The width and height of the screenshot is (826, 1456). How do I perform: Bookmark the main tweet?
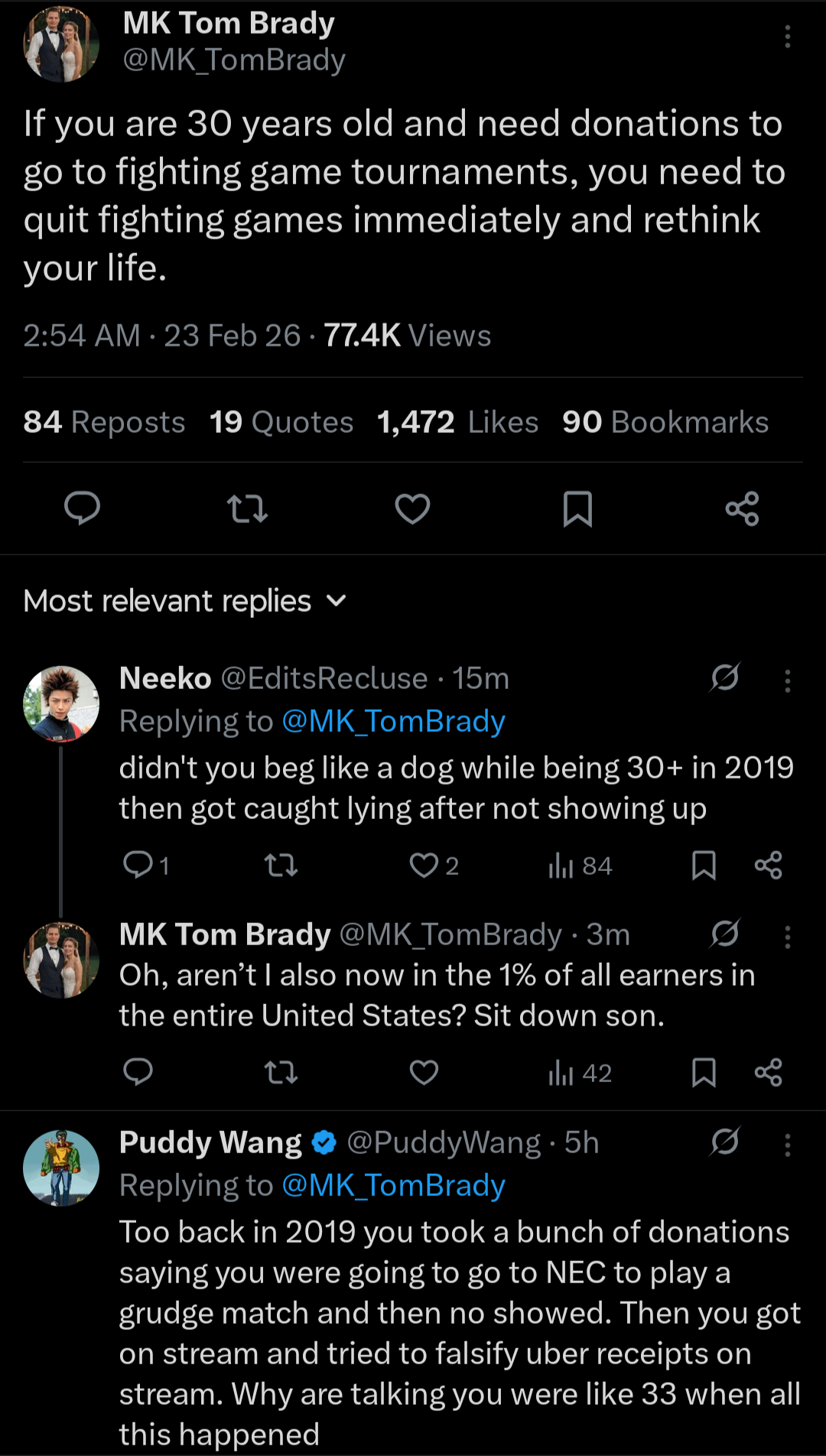pyautogui.click(x=577, y=509)
